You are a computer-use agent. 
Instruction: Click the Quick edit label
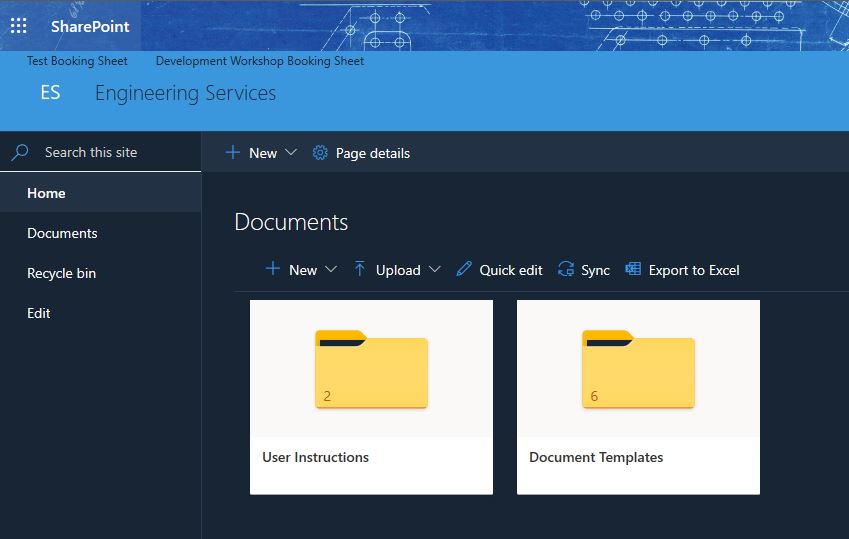point(511,270)
